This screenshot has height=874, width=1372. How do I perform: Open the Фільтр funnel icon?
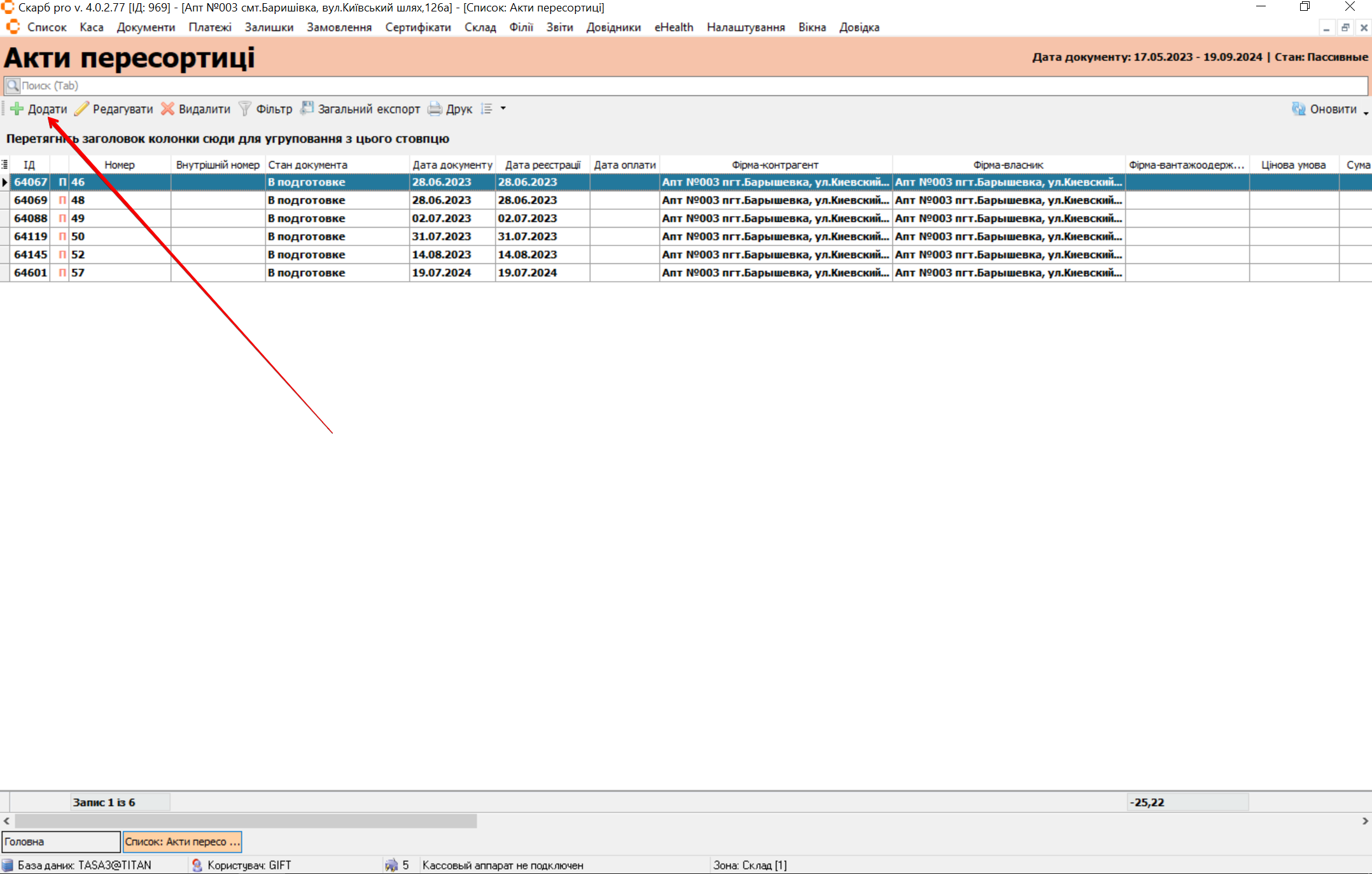click(245, 109)
